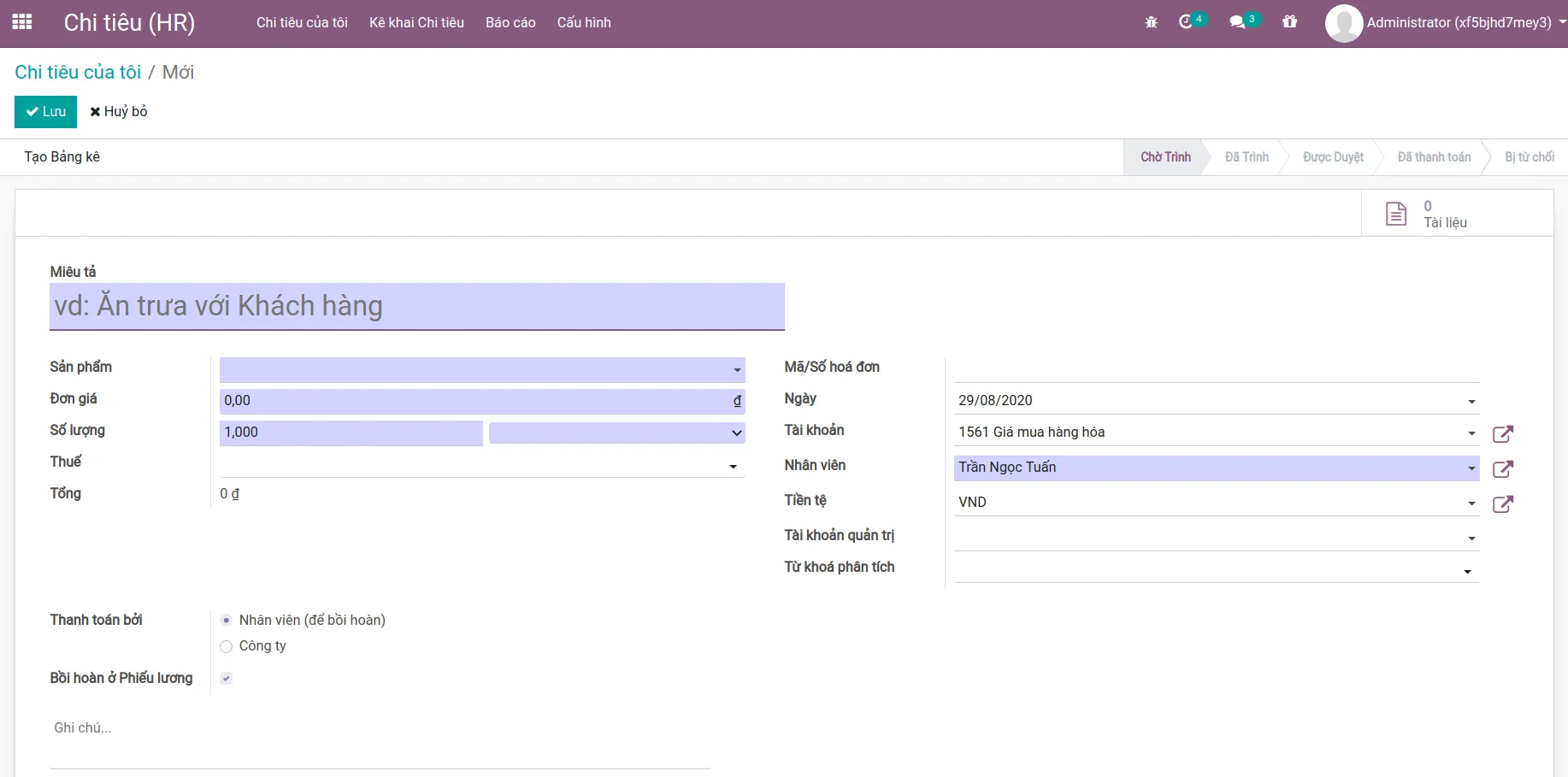Screen dimensions: 1568x777
Task: Open Chi tiêu của tôi menu
Action: pos(302,23)
